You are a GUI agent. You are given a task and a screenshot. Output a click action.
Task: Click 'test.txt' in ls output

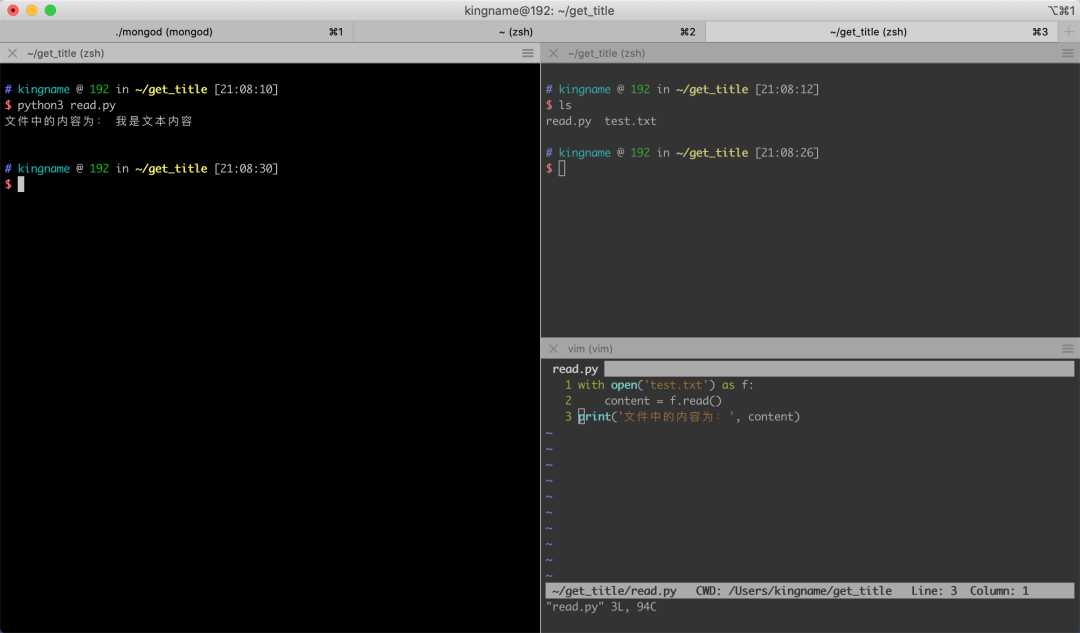pos(630,121)
